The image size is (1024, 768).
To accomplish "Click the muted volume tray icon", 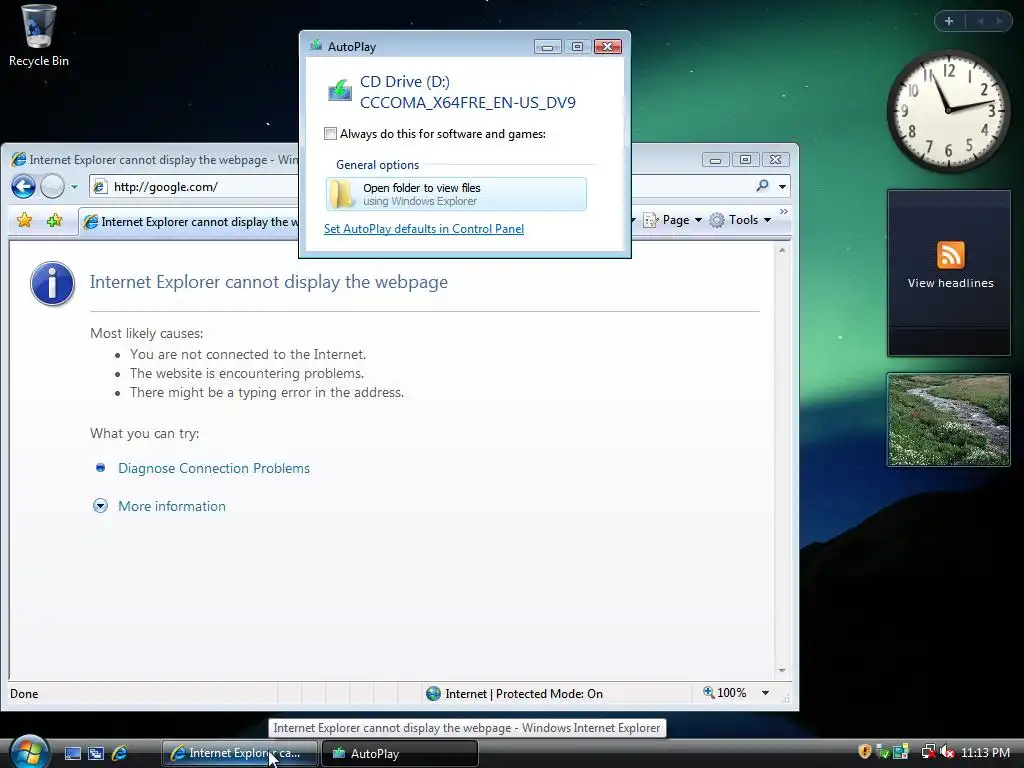I will [947, 752].
